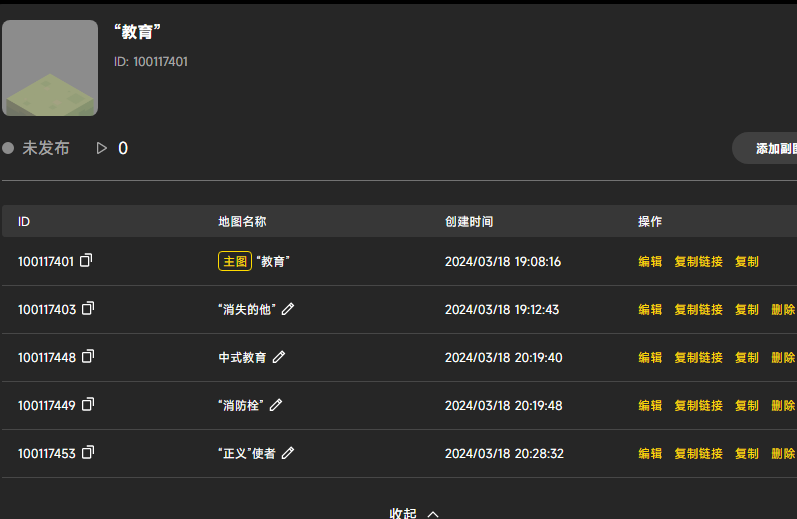Click 编辑 for "正义"使者 row

650,453
